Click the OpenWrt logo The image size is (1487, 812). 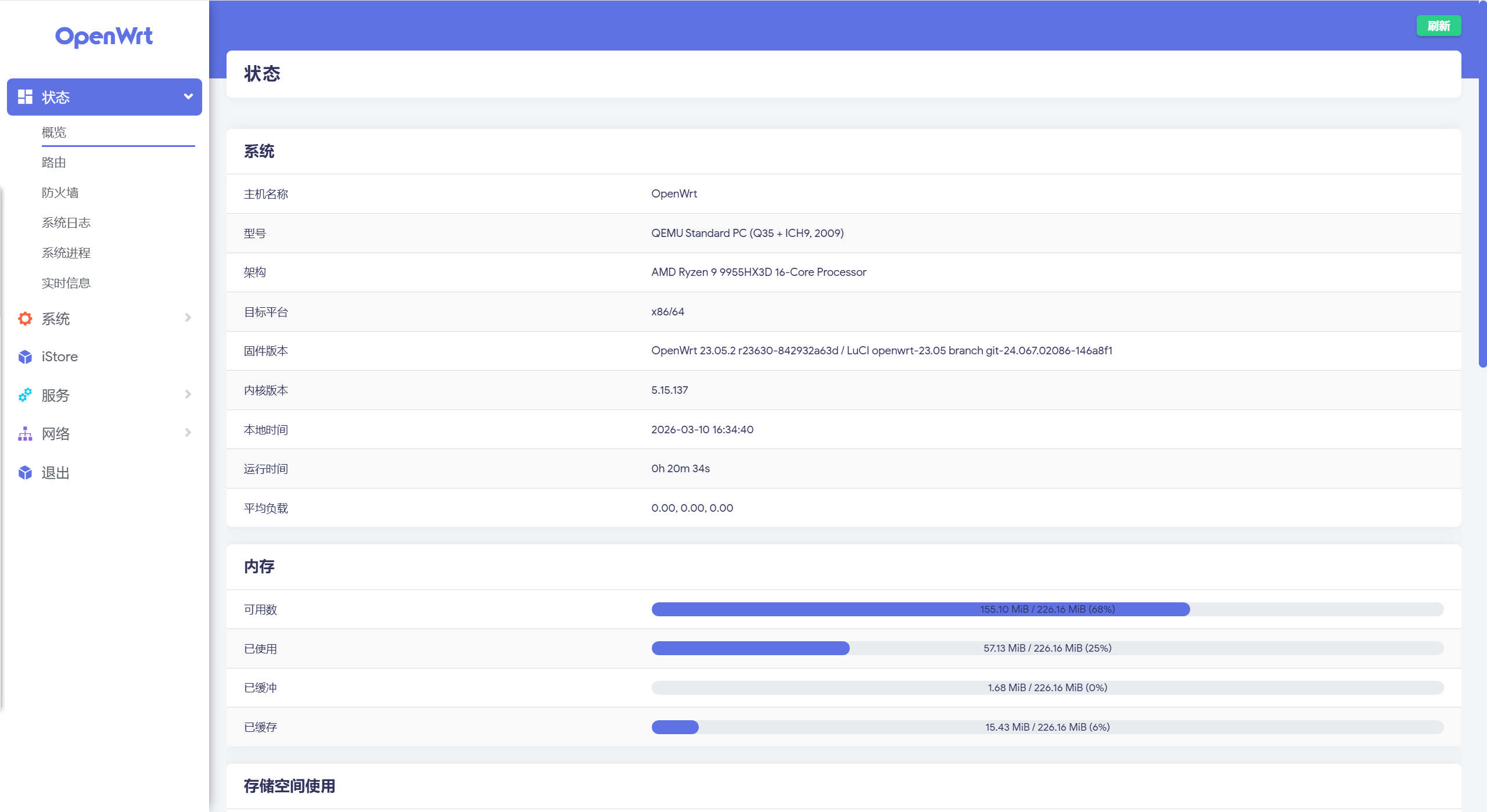[x=104, y=37]
